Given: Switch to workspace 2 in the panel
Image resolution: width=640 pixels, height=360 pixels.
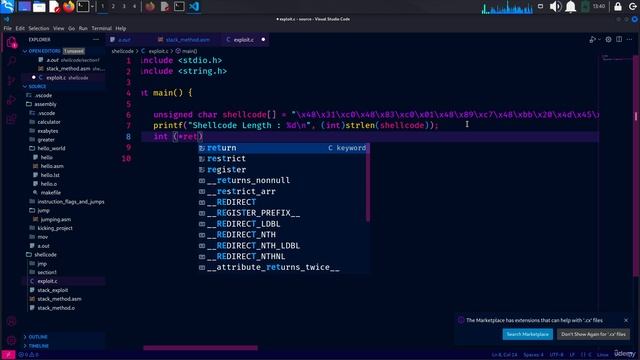Looking at the screenshot, I should pos(113,7).
